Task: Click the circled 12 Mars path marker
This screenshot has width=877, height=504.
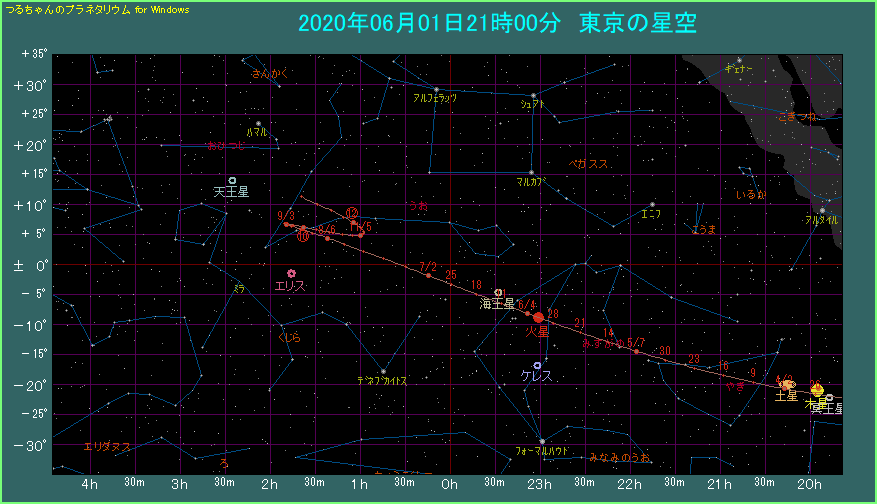Action: tap(351, 213)
